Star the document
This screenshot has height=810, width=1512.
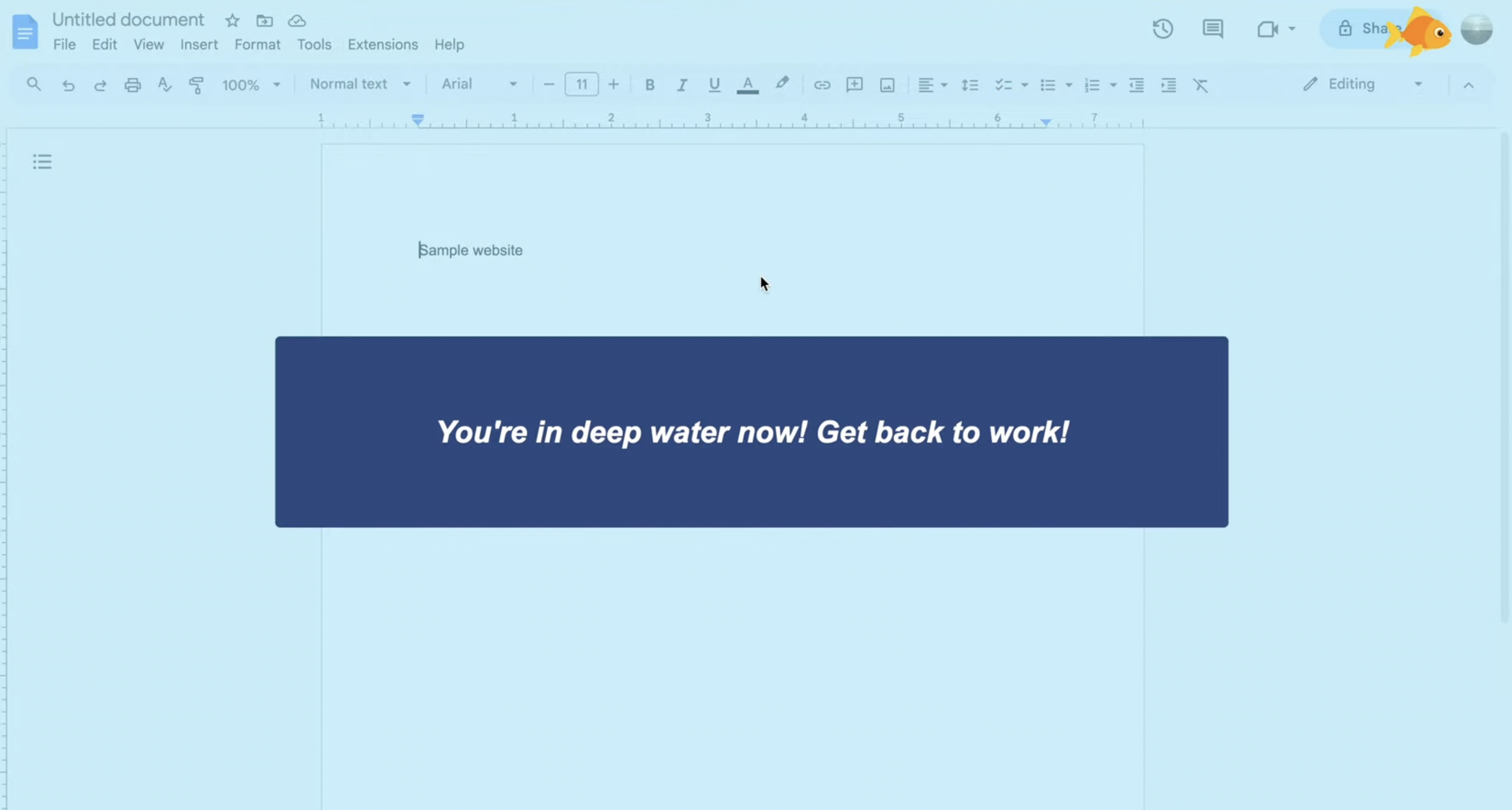(x=233, y=21)
